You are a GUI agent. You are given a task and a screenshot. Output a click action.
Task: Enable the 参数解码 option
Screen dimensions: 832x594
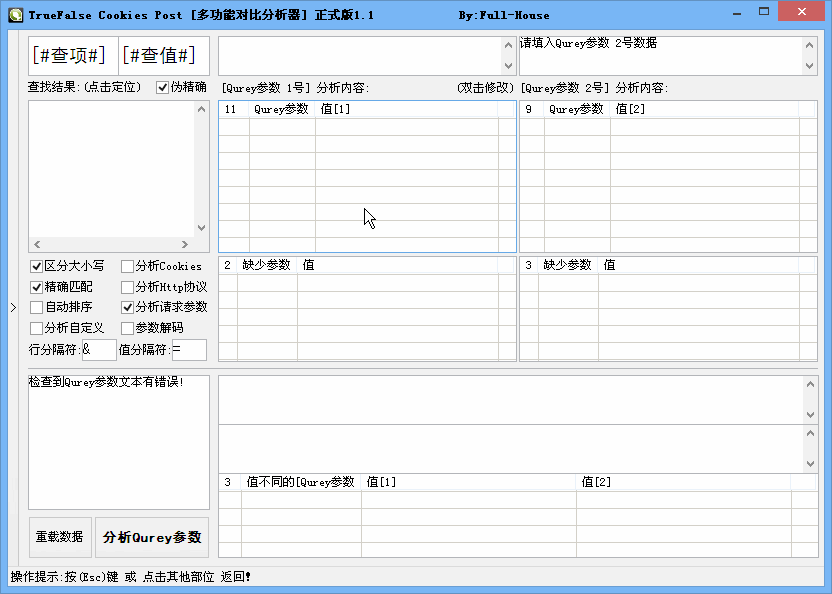(x=127, y=328)
